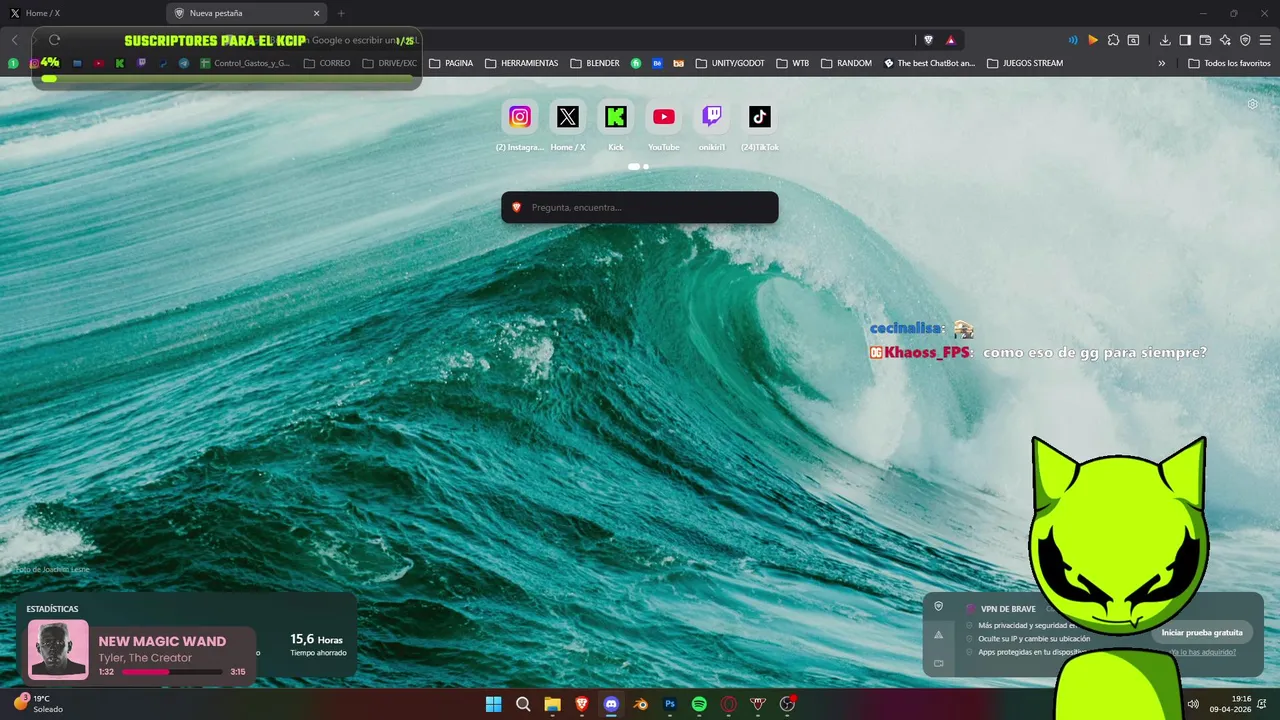Open a new tab with plus button
Viewport: 1280px width, 720px height.
(x=341, y=13)
